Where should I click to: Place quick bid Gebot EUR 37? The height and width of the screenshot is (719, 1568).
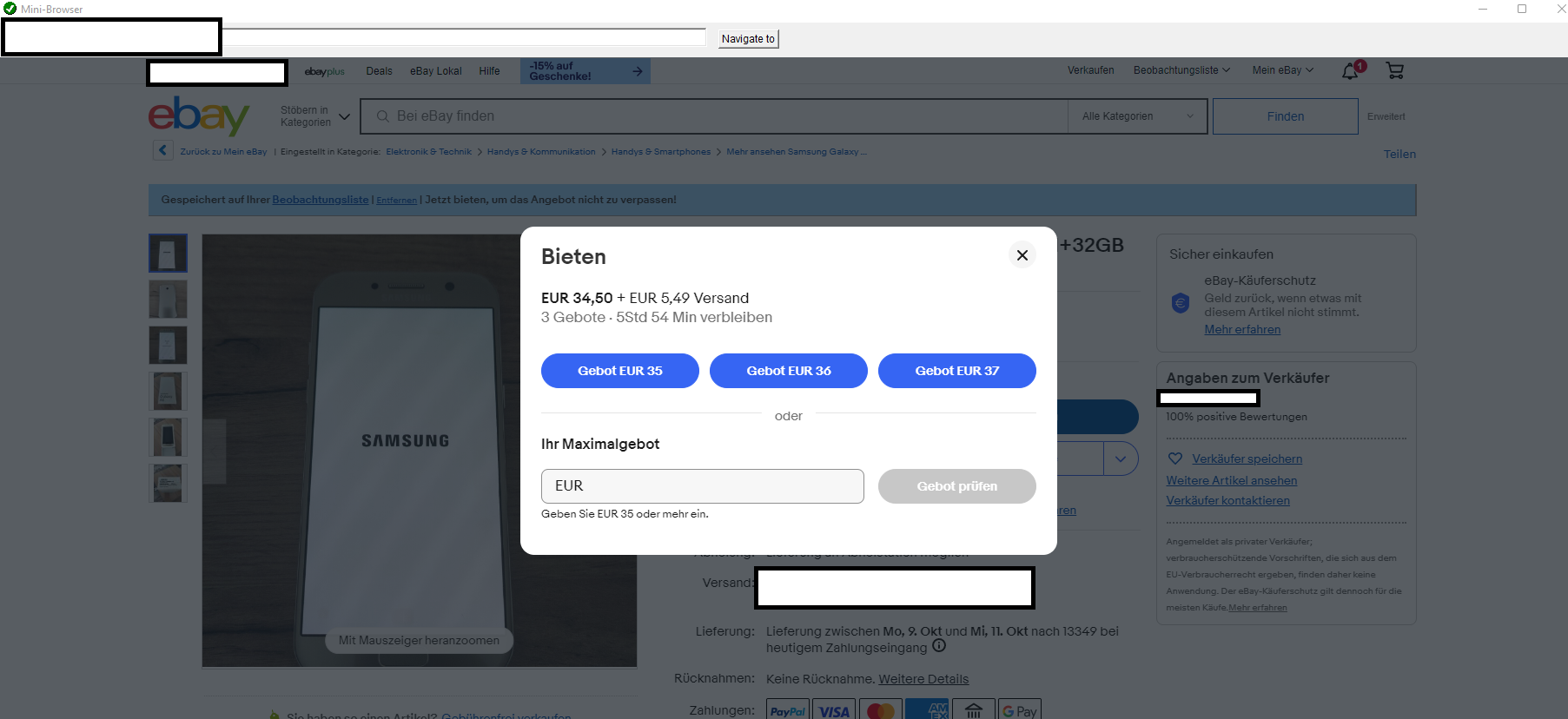957,371
